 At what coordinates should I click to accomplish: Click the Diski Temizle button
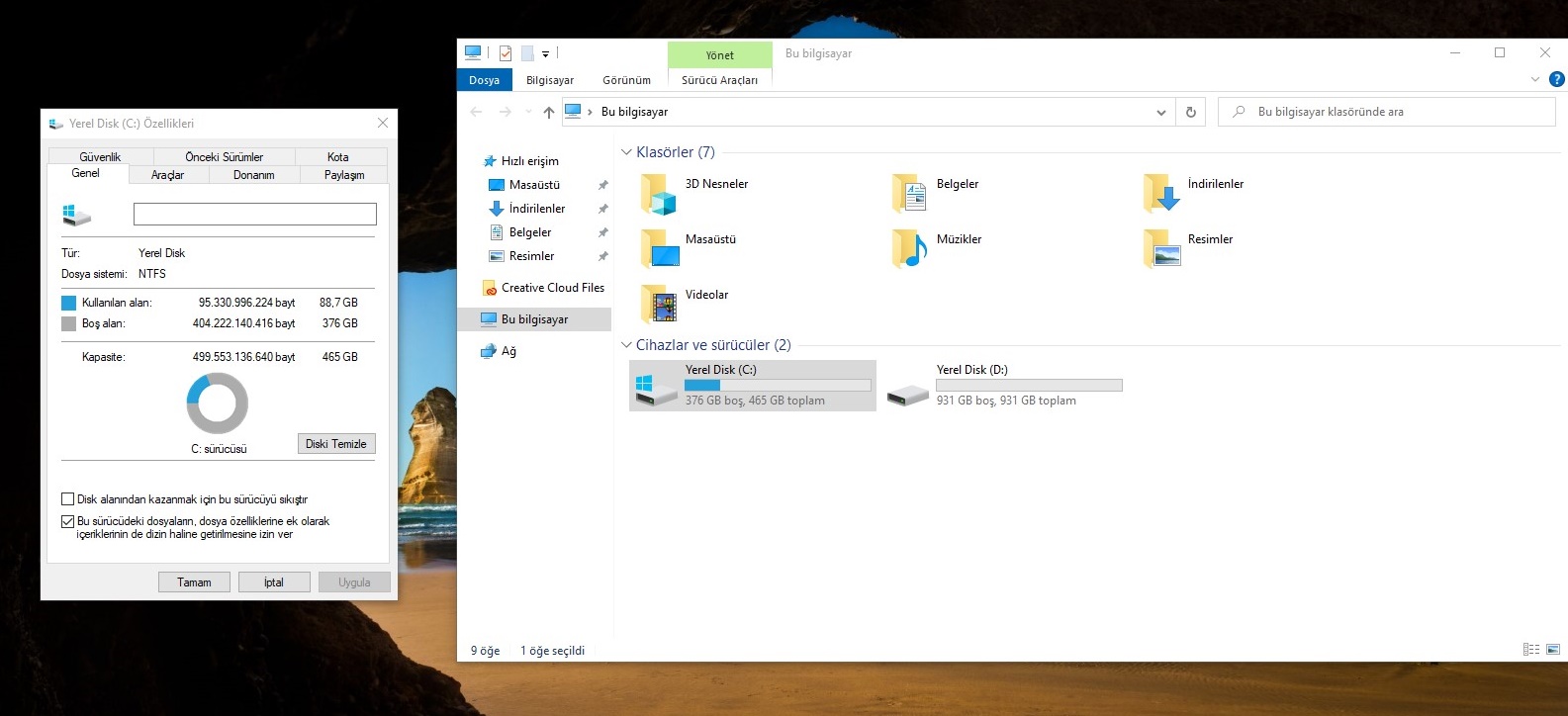[x=336, y=444]
